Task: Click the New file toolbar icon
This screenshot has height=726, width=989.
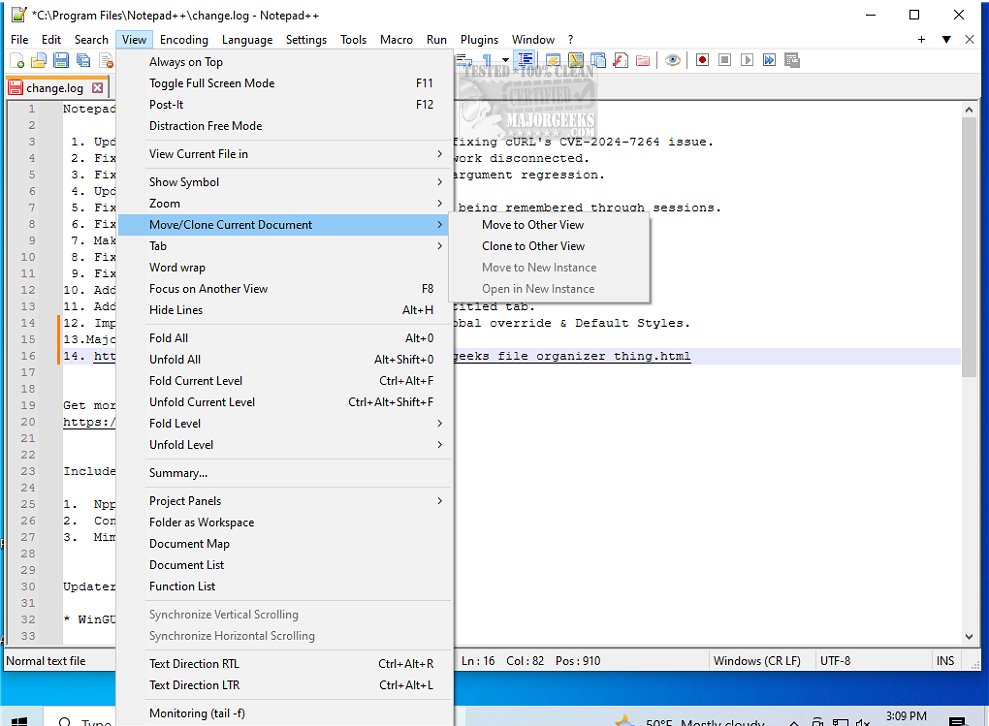Action: (17, 61)
